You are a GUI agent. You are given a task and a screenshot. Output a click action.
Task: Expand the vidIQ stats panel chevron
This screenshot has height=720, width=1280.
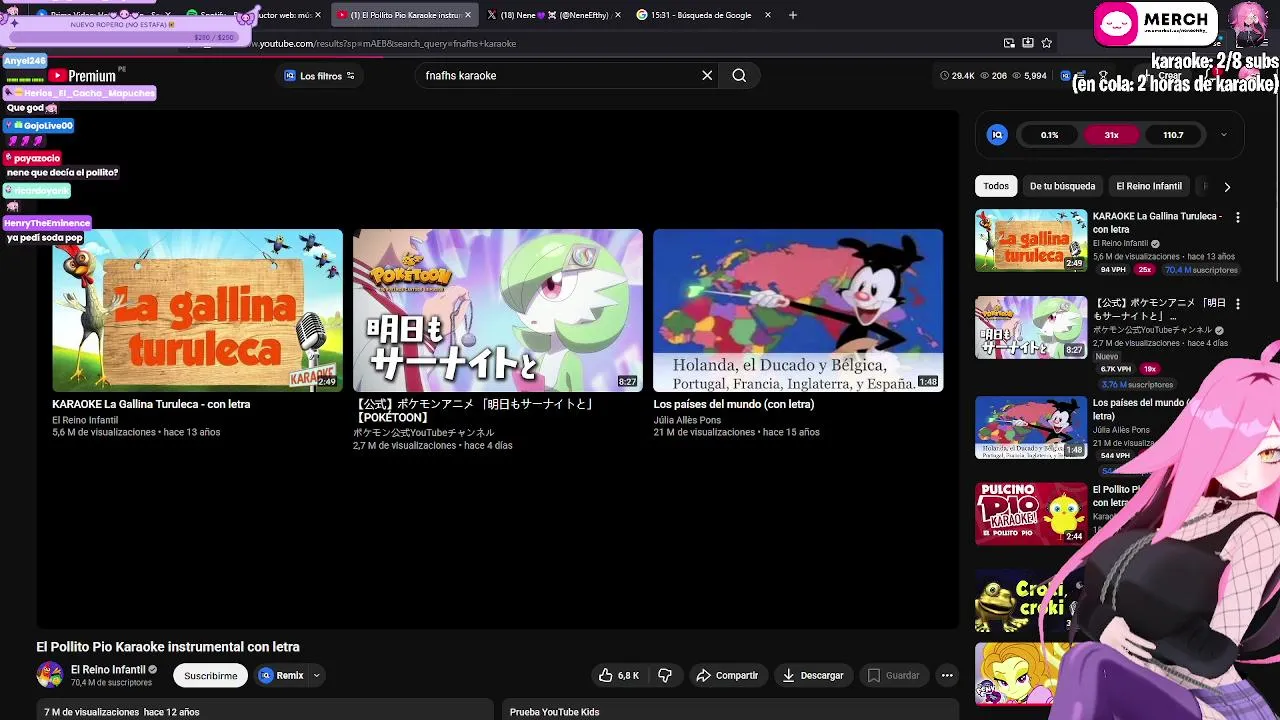1223,135
